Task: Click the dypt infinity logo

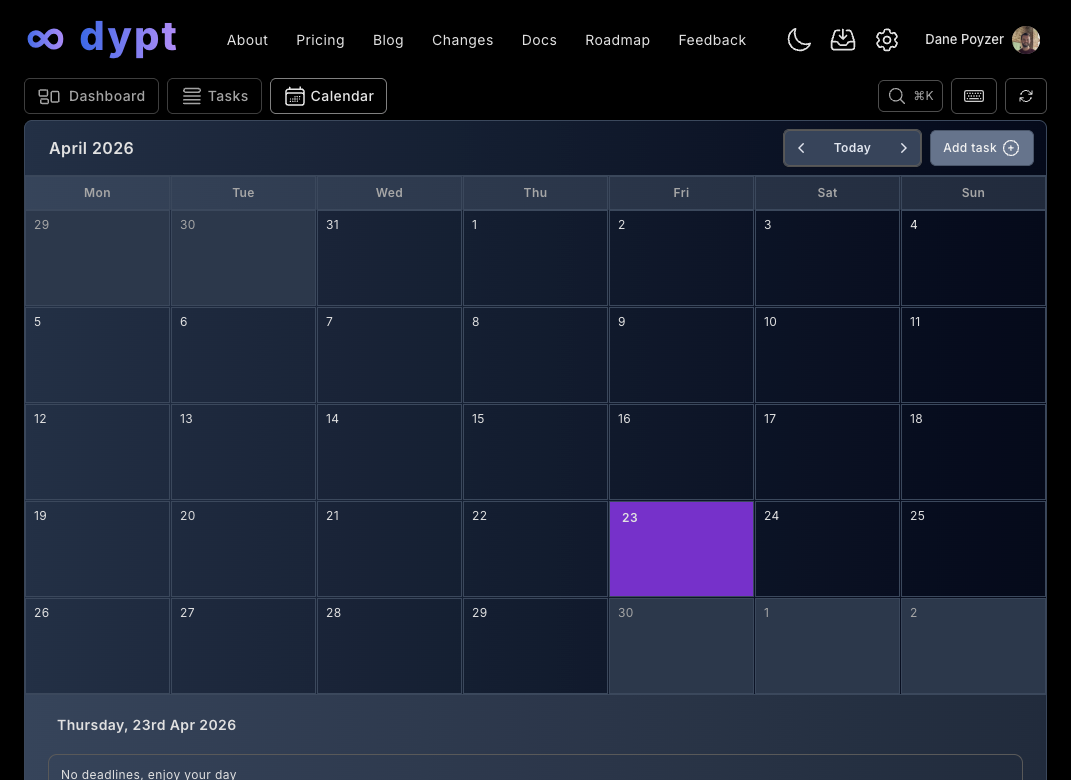Action: (46, 39)
